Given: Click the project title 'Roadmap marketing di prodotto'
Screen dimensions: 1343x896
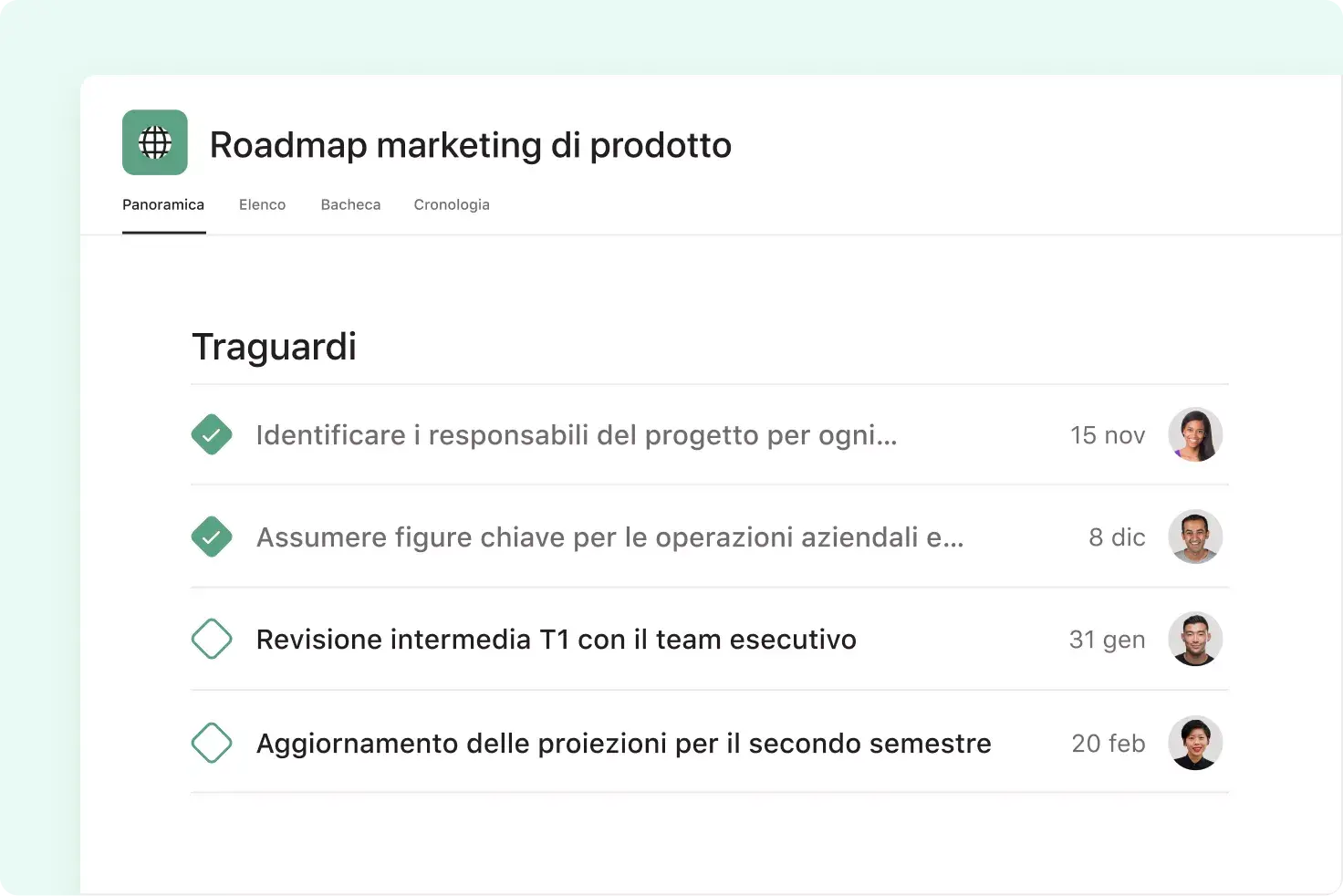Looking at the screenshot, I should 470,144.
